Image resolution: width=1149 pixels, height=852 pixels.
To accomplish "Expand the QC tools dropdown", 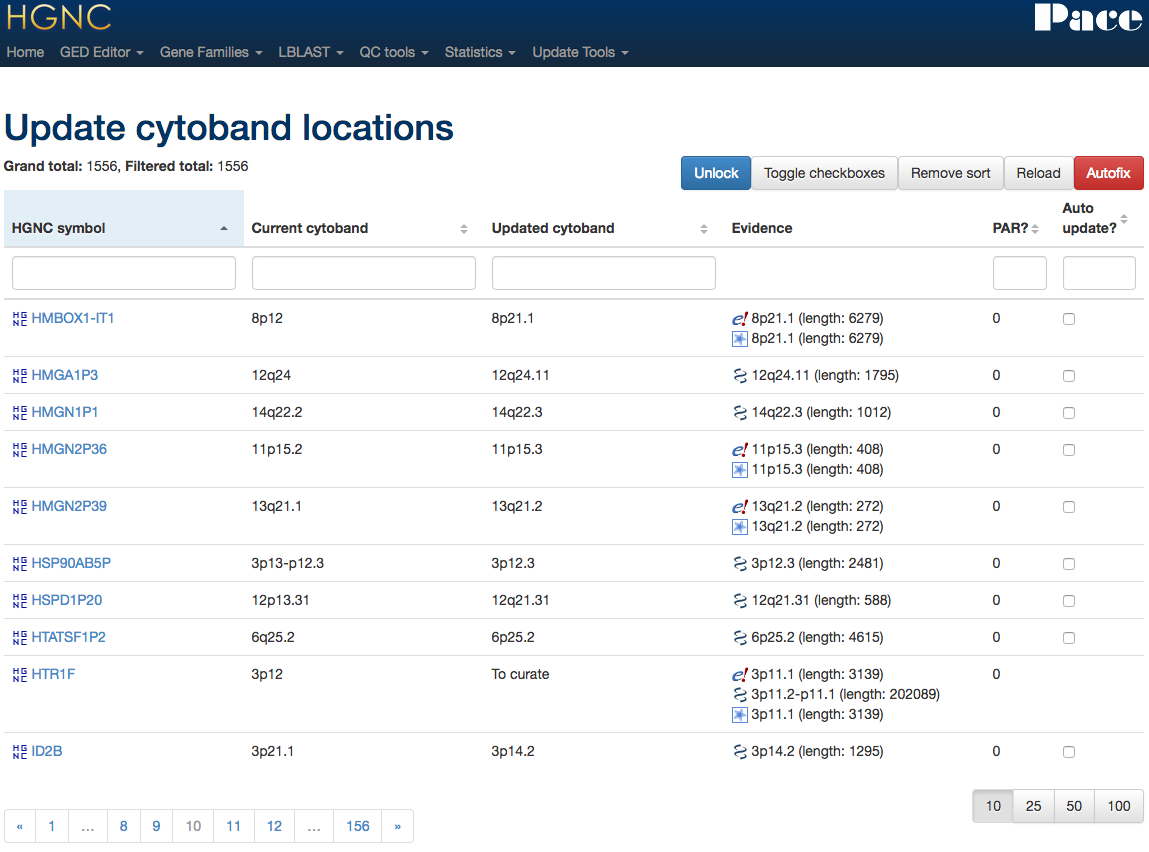I will point(393,52).
